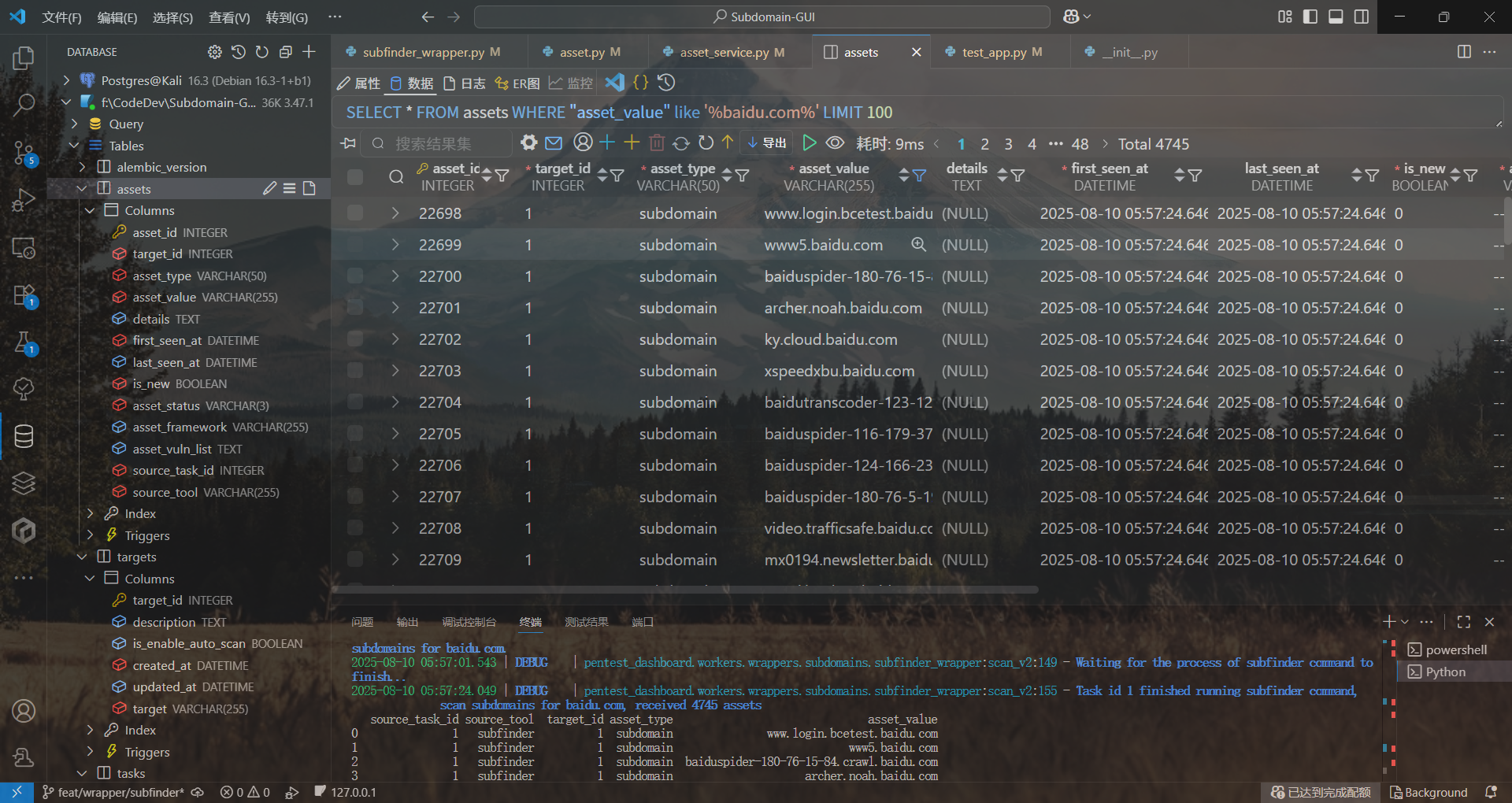Go to result page 48
This screenshot has height=803, width=1512.
1080,144
